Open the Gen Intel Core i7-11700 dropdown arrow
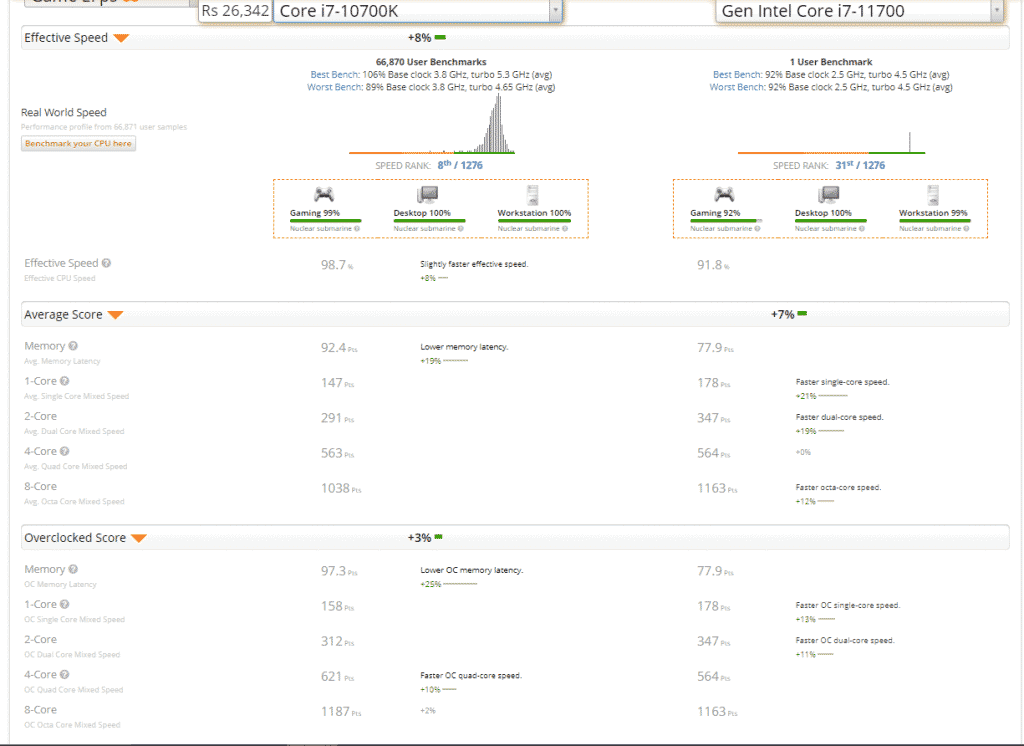 click(x=997, y=10)
